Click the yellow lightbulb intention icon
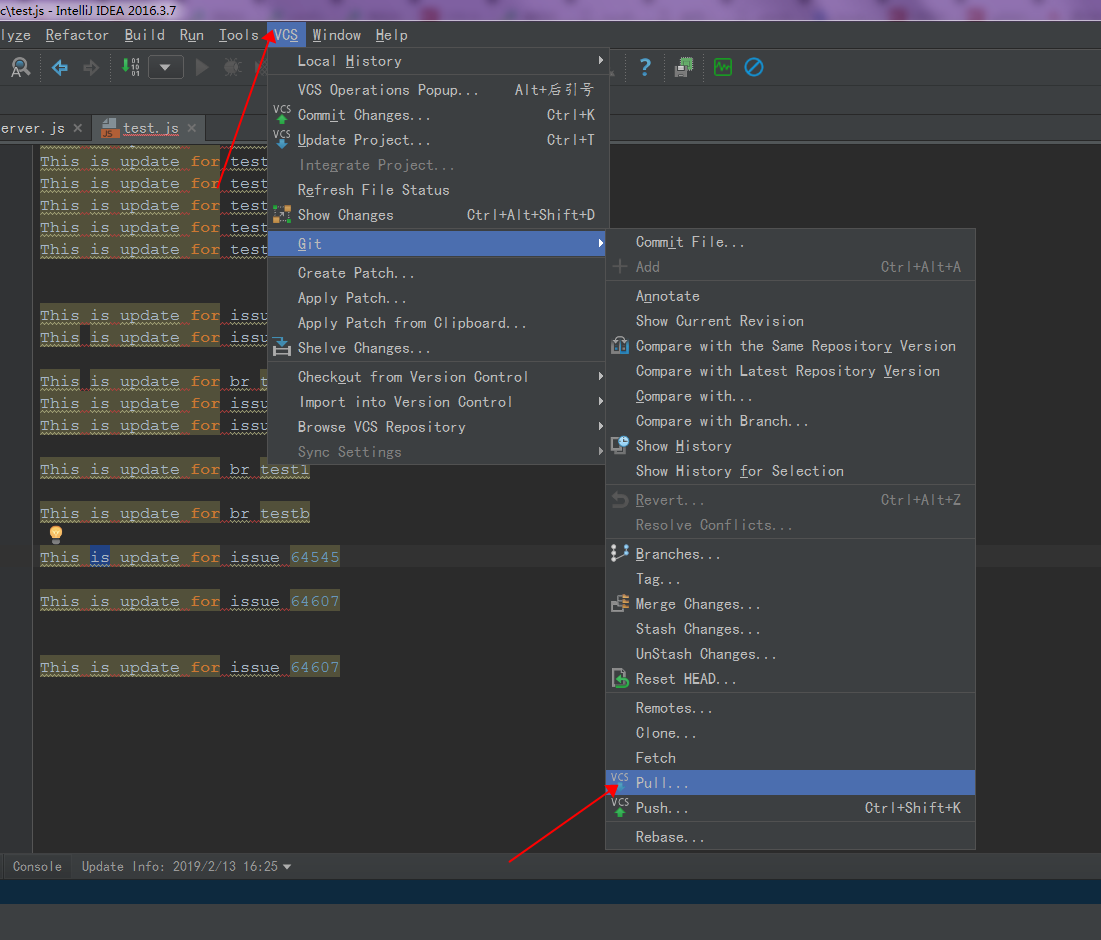Viewport: 1101px width, 940px height. click(x=56, y=534)
